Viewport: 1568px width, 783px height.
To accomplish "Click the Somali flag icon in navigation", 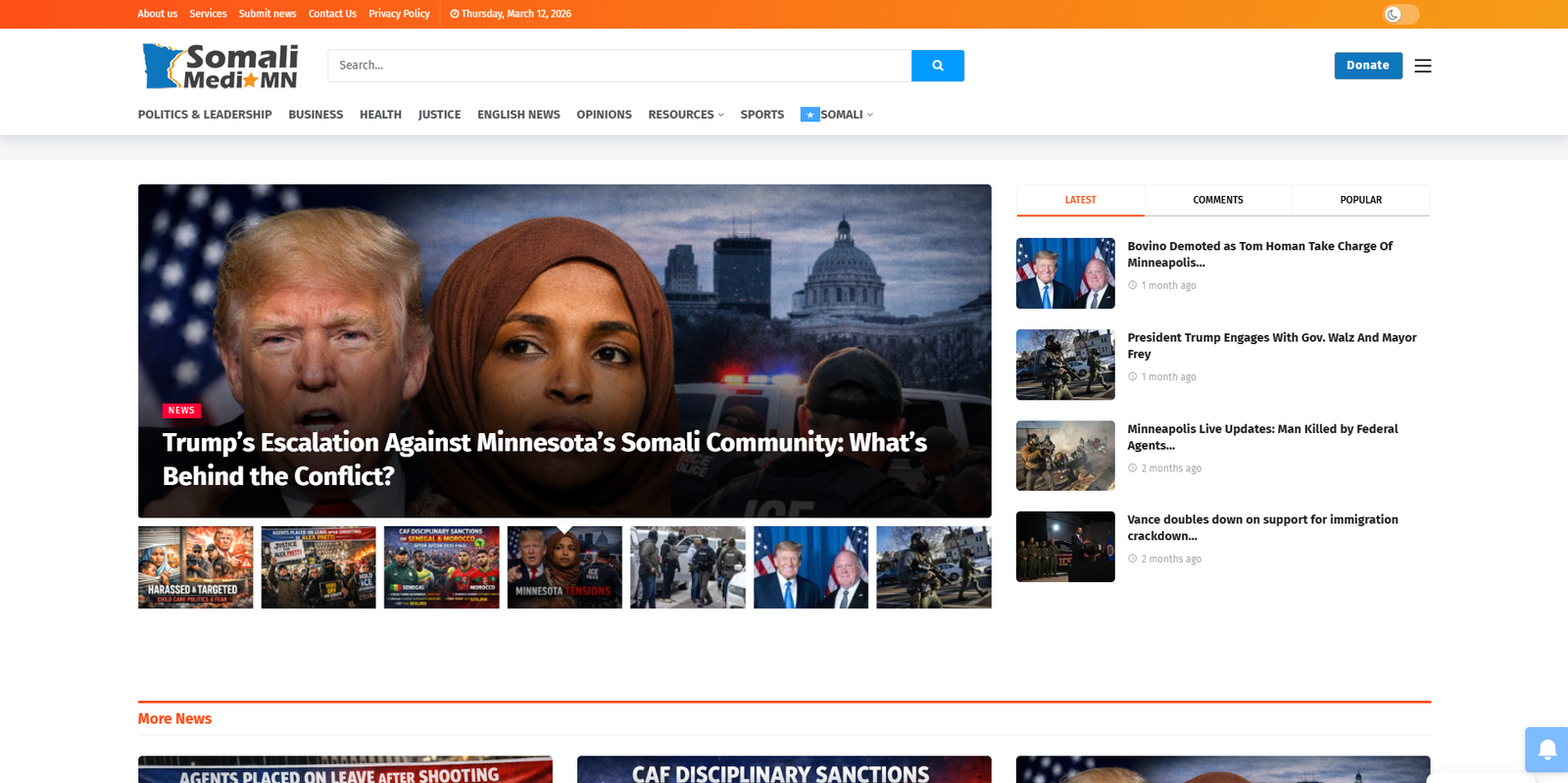I will 809,115.
